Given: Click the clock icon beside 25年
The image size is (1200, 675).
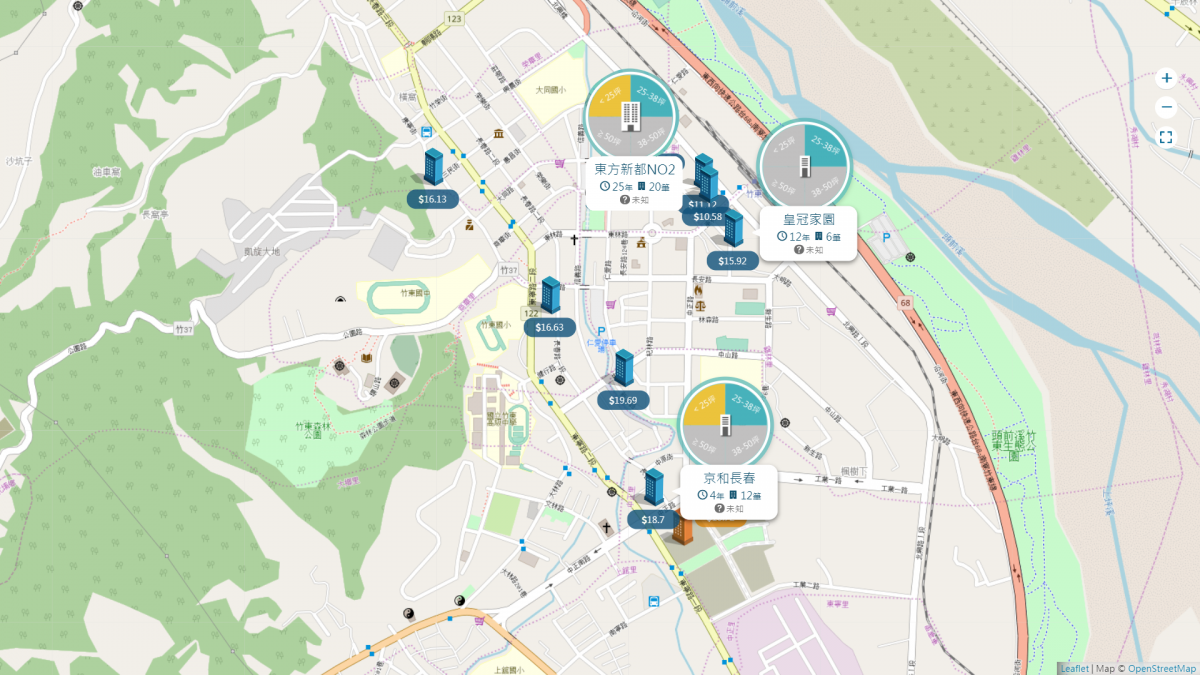Looking at the screenshot, I should pyautogui.click(x=604, y=186).
